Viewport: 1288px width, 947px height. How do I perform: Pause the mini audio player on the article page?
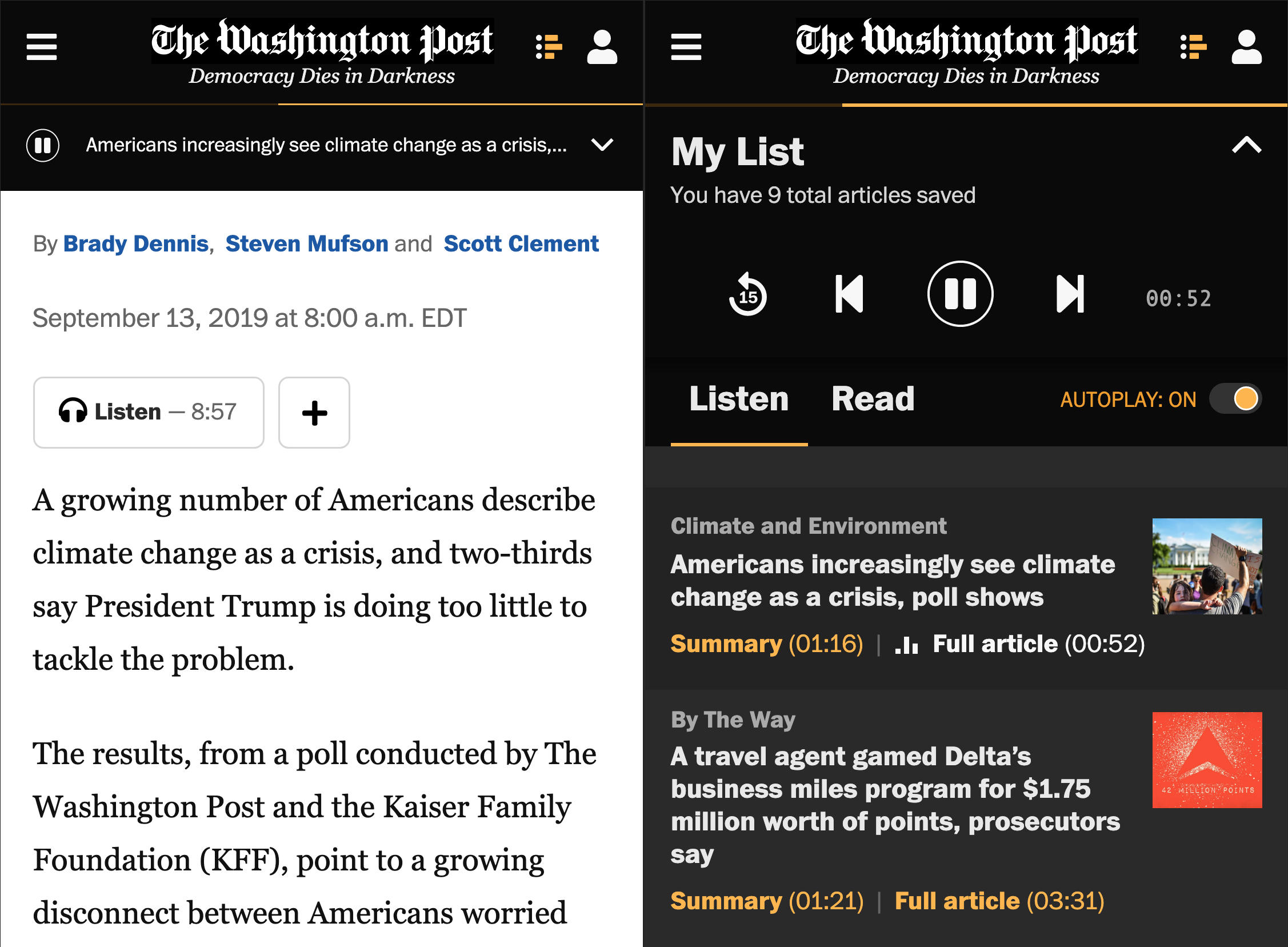point(42,145)
